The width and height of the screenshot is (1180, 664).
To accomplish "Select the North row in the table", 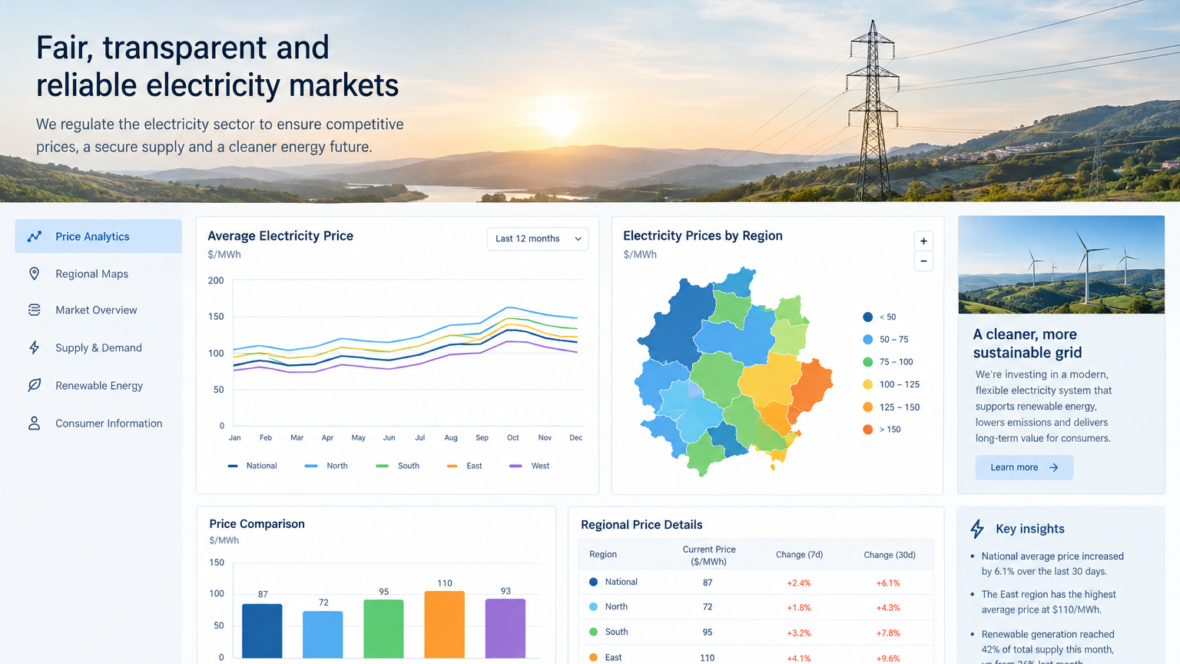I will (x=756, y=607).
